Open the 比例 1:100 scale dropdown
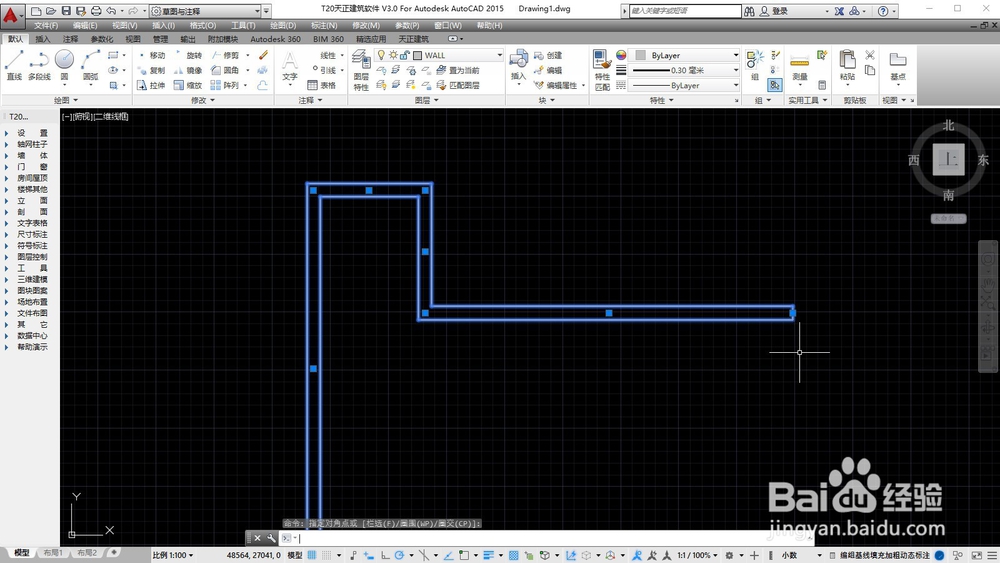1000x563 pixels. pyautogui.click(x=173, y=555)
